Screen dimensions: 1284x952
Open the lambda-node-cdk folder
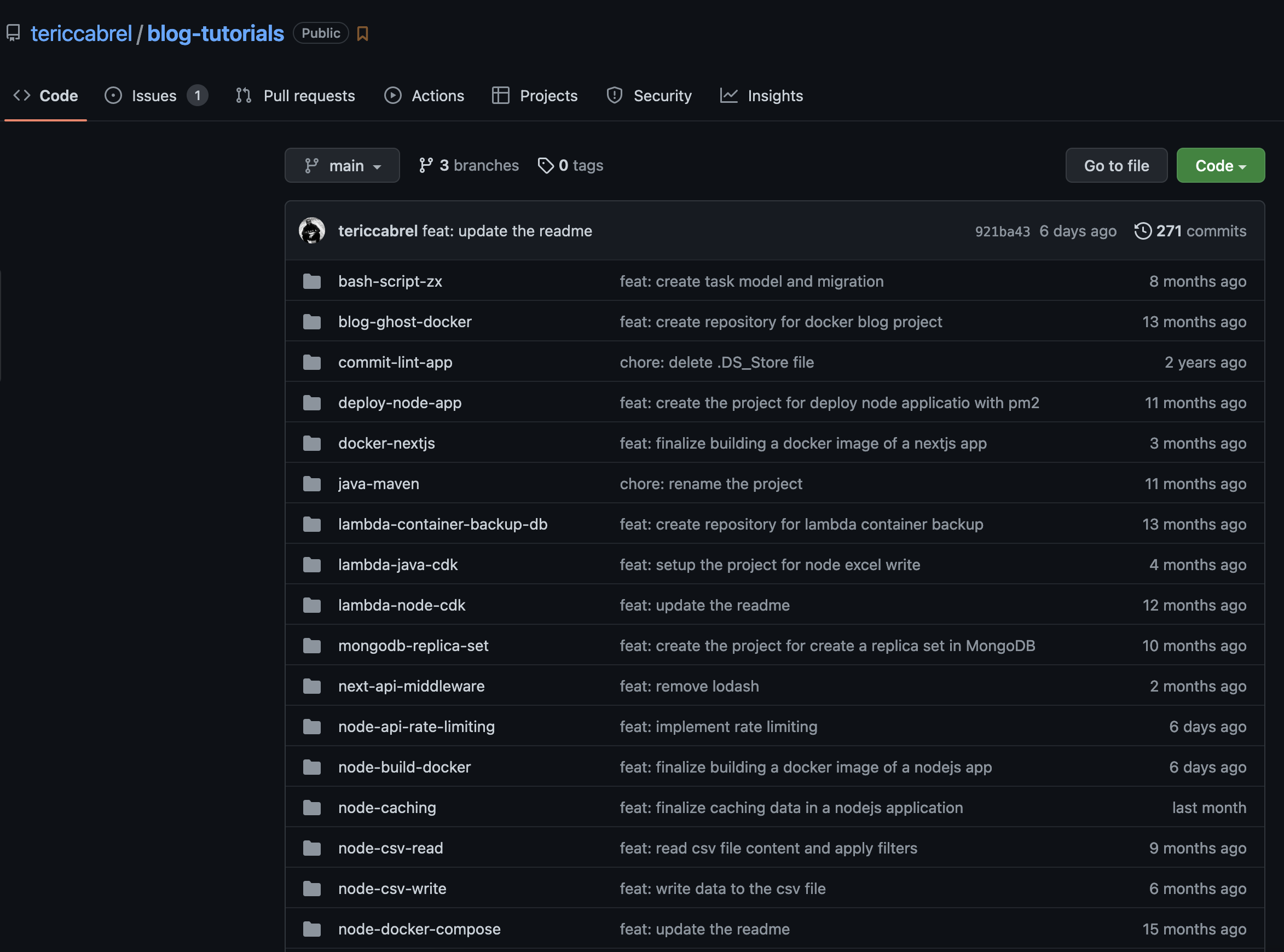tap(402, 605)
